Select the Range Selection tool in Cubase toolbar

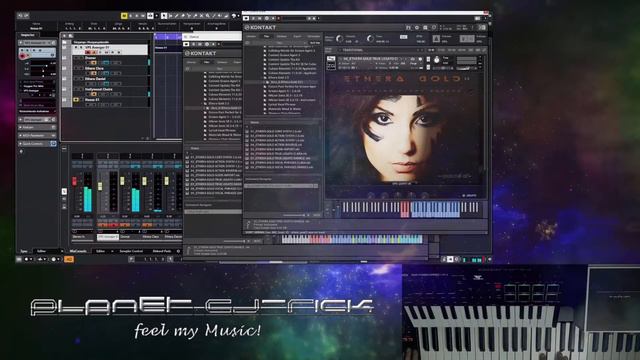pyautogui.click(x=171, y=16)
